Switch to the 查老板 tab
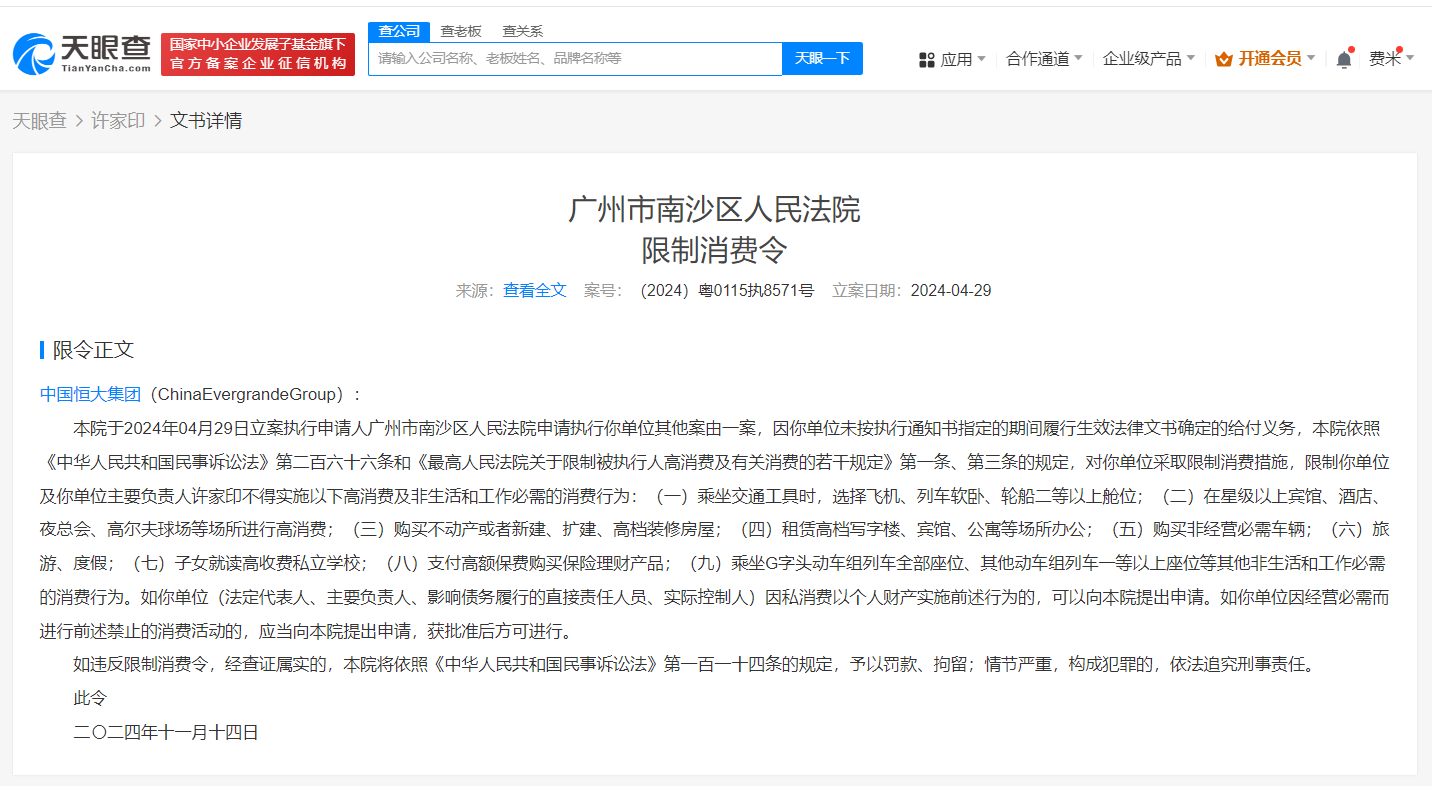Viewport: 1432px width, 786px height. pyautogui.click(x=461, y=31)
